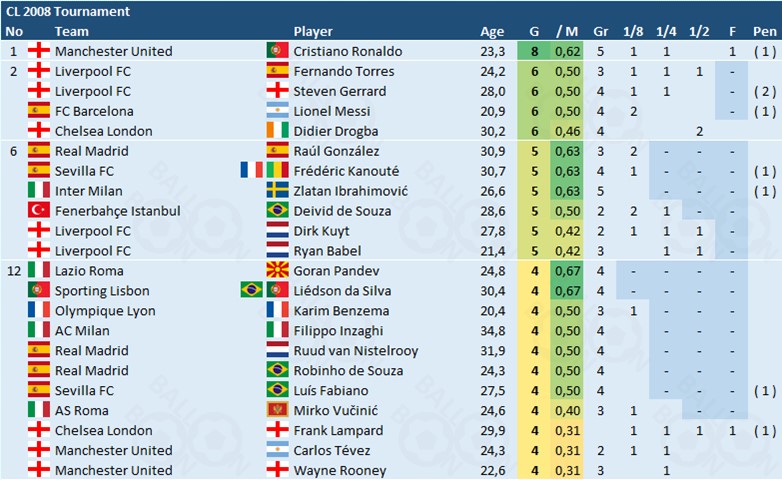Image resolution: width=782 pixels, height=480 pixels.
Task: Click the Ivory Coast flag beside Didier Drogba
Action: point(278,131)
